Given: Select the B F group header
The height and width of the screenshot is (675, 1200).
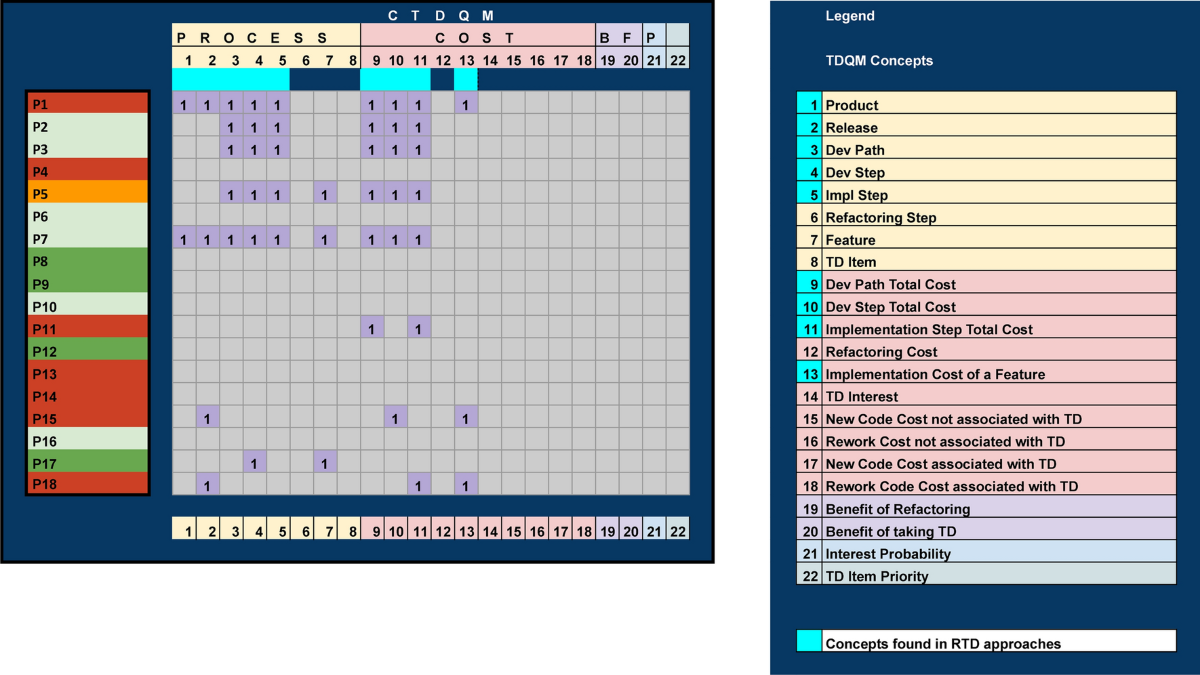Looking at the screenshot, I should [x=619, y=38].
